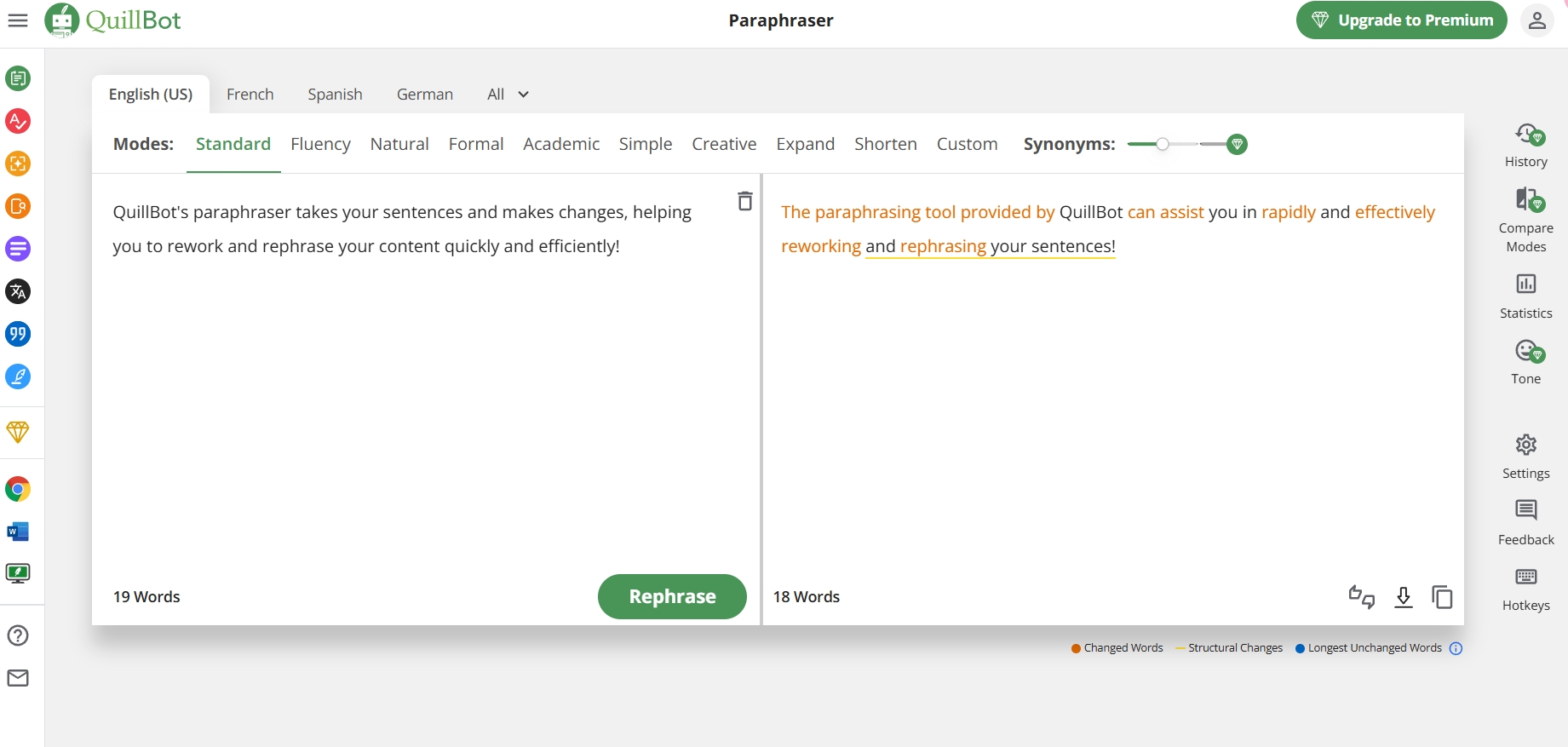Click the Changed Words legend label

click(x=1123, y=648)
